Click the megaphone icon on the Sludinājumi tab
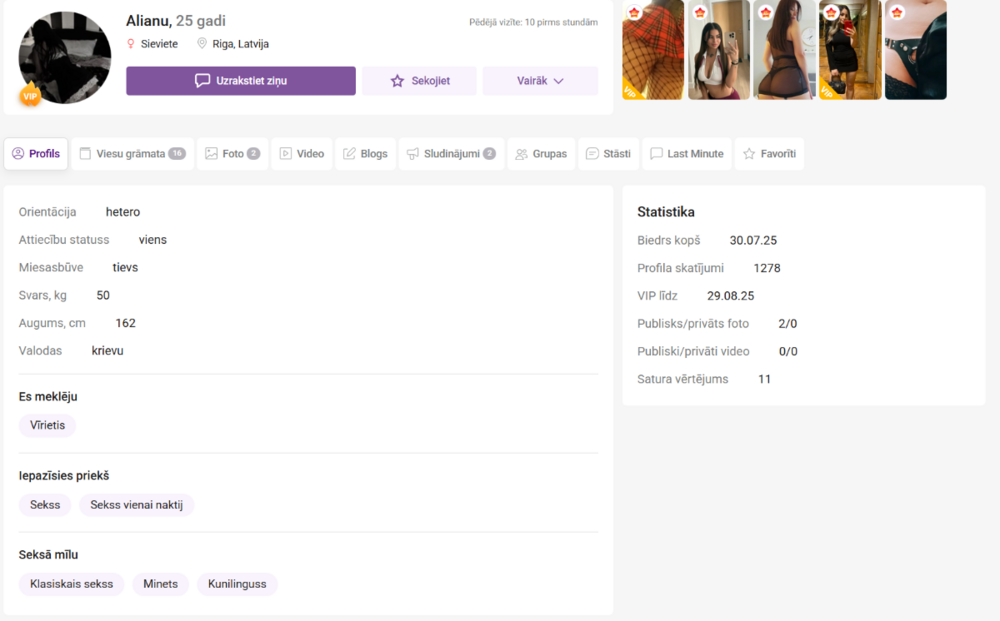1000x621 pixels. coord(412,154)
